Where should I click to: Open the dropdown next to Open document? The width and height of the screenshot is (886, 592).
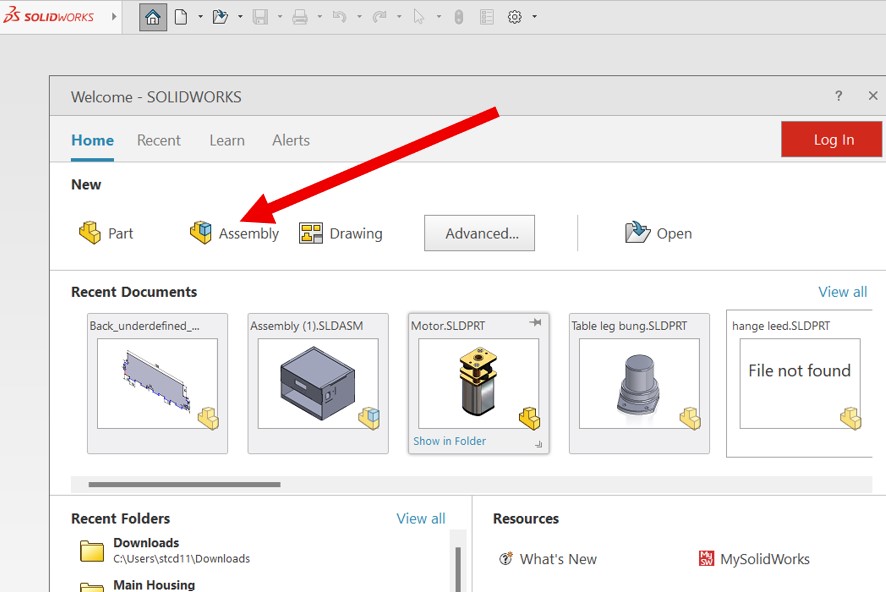point(240,17)
